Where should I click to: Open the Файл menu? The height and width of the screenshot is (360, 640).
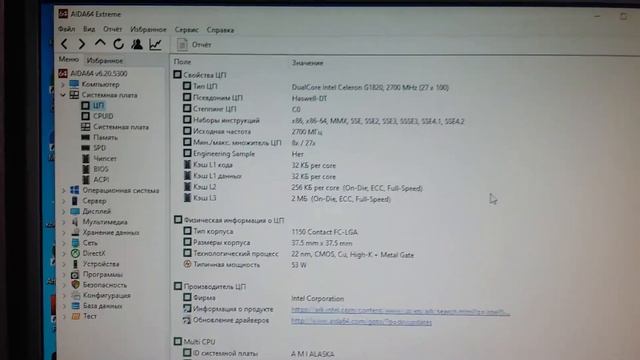67,29
